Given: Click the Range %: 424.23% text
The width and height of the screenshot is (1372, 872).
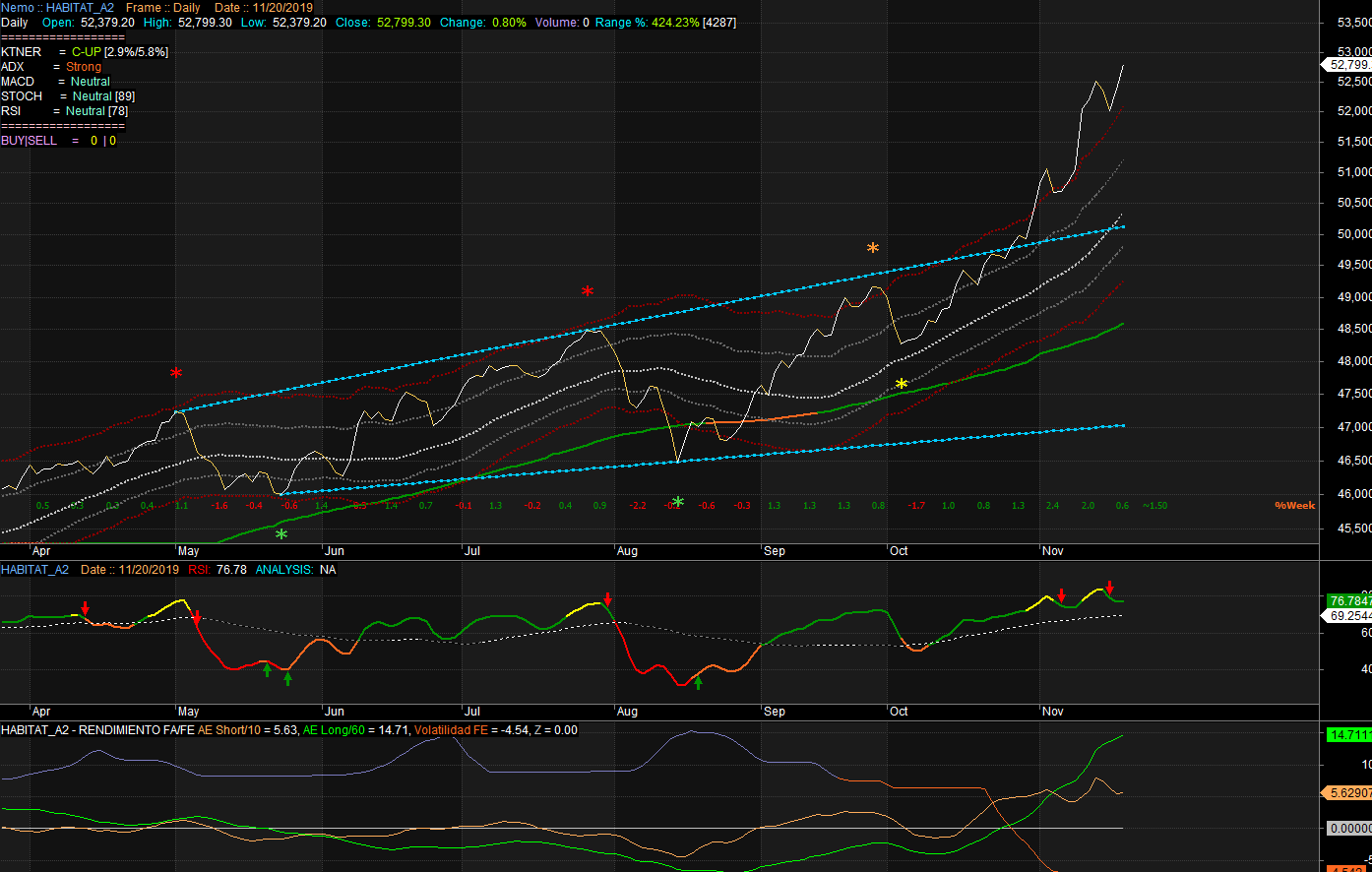Looking at the screenshot, I should click(x=647, y=22).
